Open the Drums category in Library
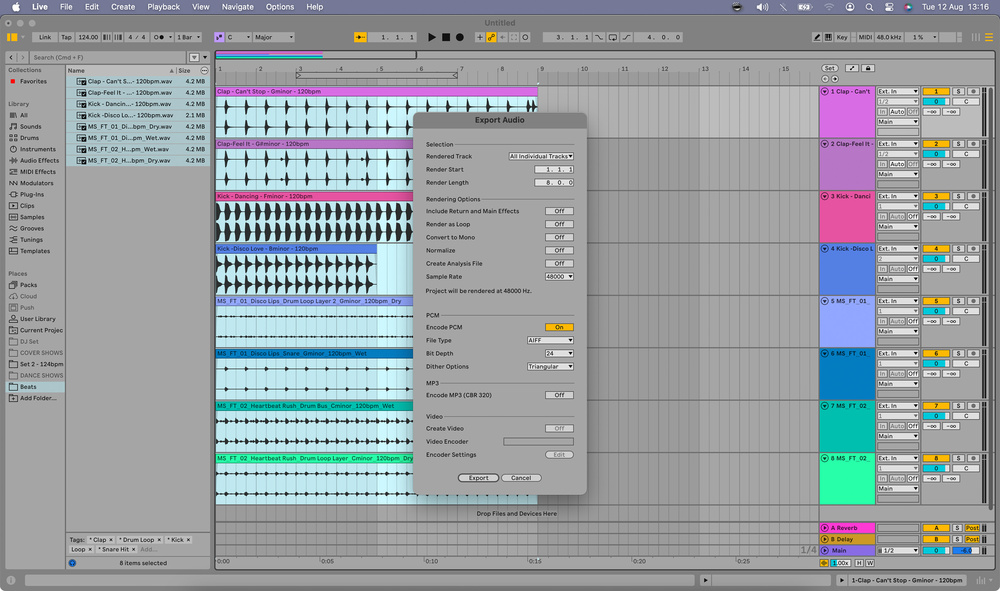The width and height of the screenshot is (1000, 591). [30, 138]
